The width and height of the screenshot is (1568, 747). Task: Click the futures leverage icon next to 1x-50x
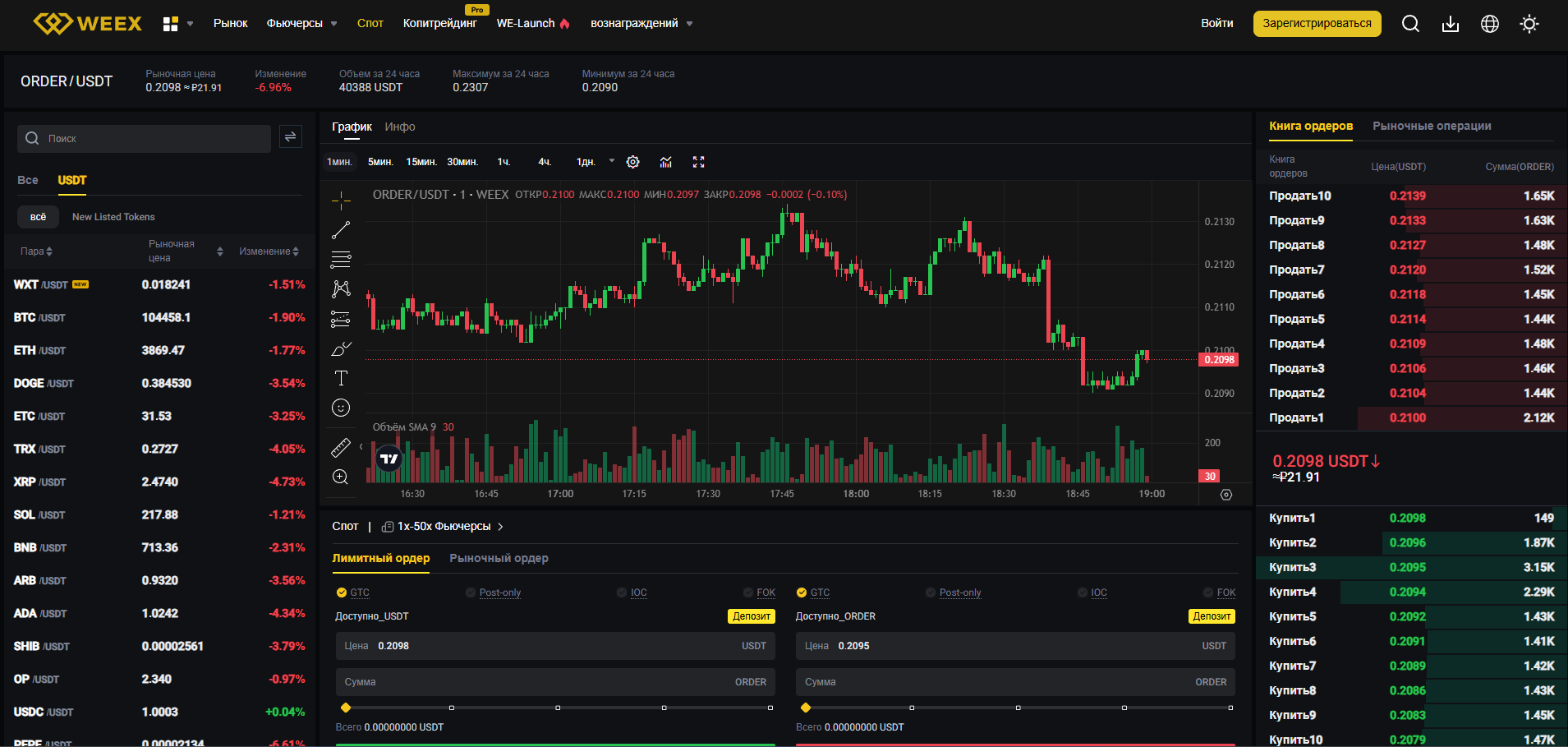(x=388, y=527)
